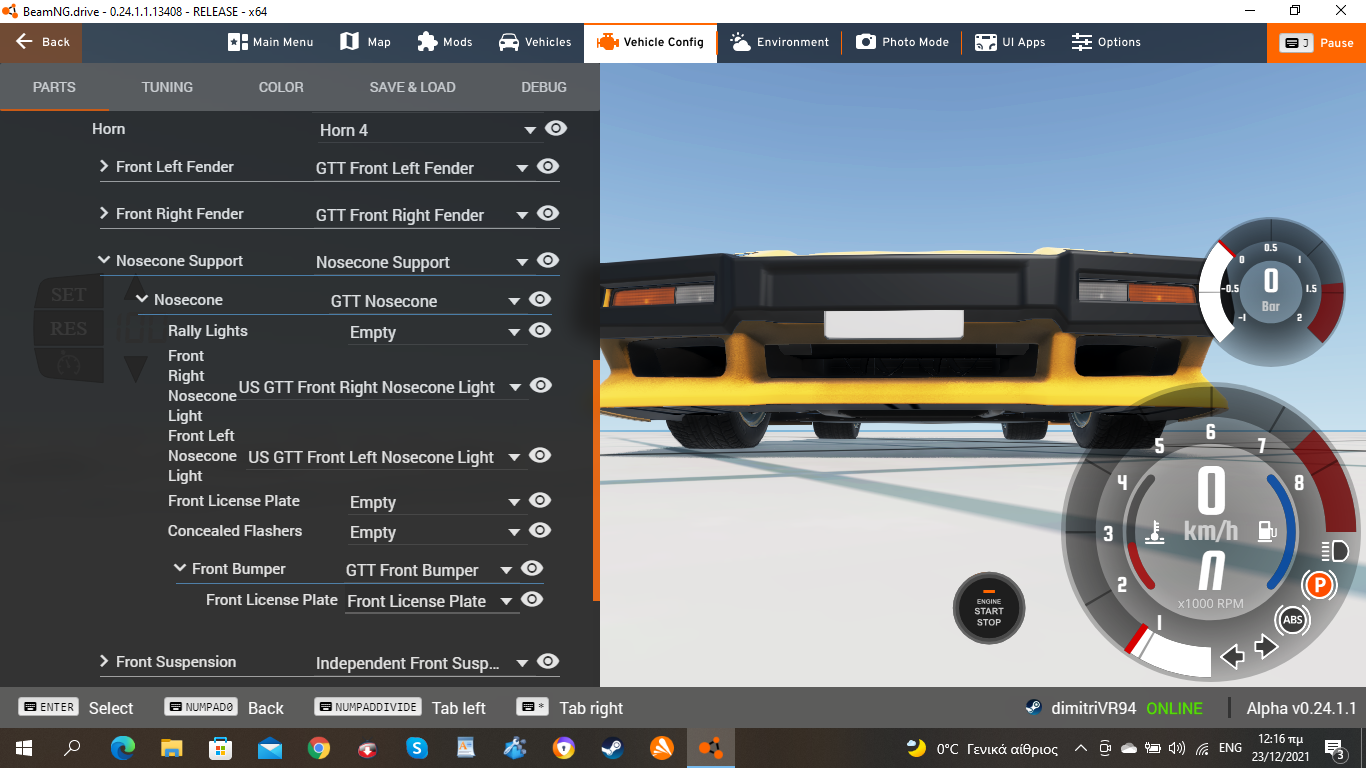Viewport: 1366px width, 768px height.
Task: Click the Tab right hint
Action: pos(570,708)
